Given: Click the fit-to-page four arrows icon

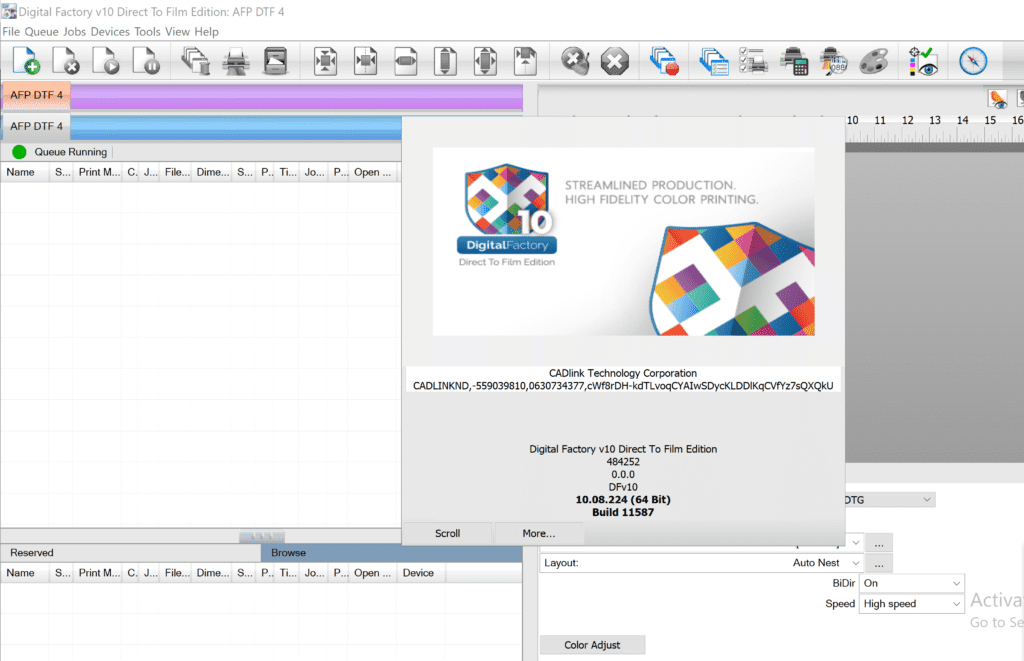Looking at the screenshot, I should click(325, 61).
